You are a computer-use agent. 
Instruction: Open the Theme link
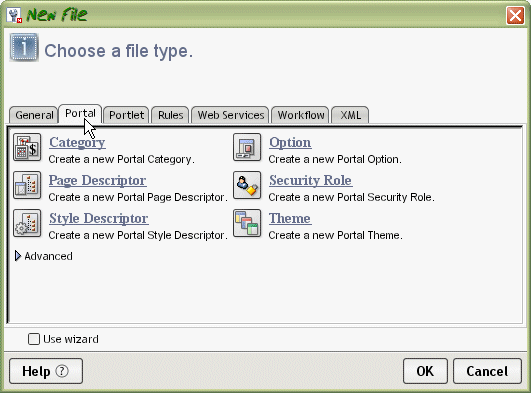tap(290, 219)
